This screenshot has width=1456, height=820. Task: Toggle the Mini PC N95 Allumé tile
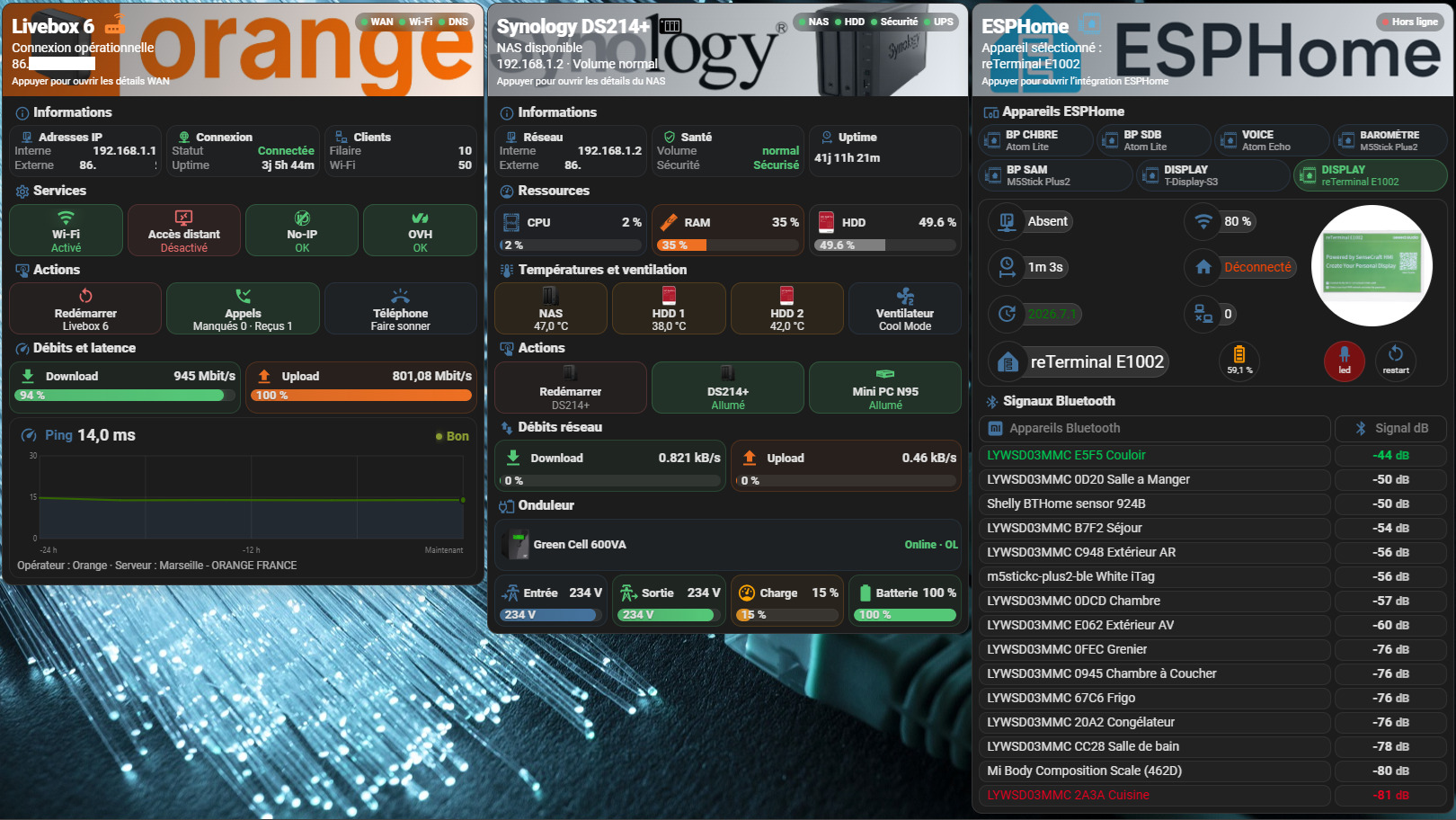pyautogui.click(x=885, y=388)
